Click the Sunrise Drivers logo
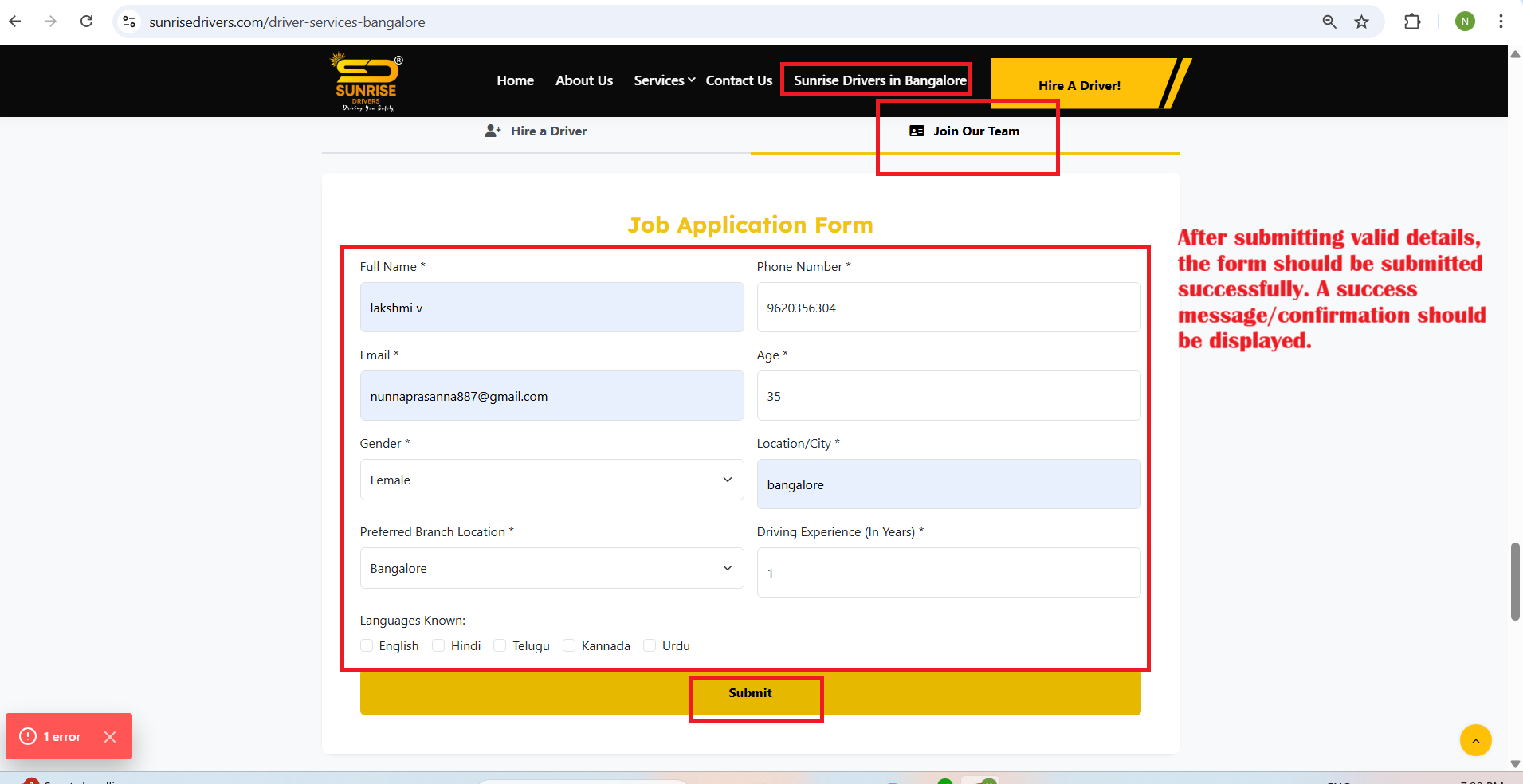 coord(366,81)
